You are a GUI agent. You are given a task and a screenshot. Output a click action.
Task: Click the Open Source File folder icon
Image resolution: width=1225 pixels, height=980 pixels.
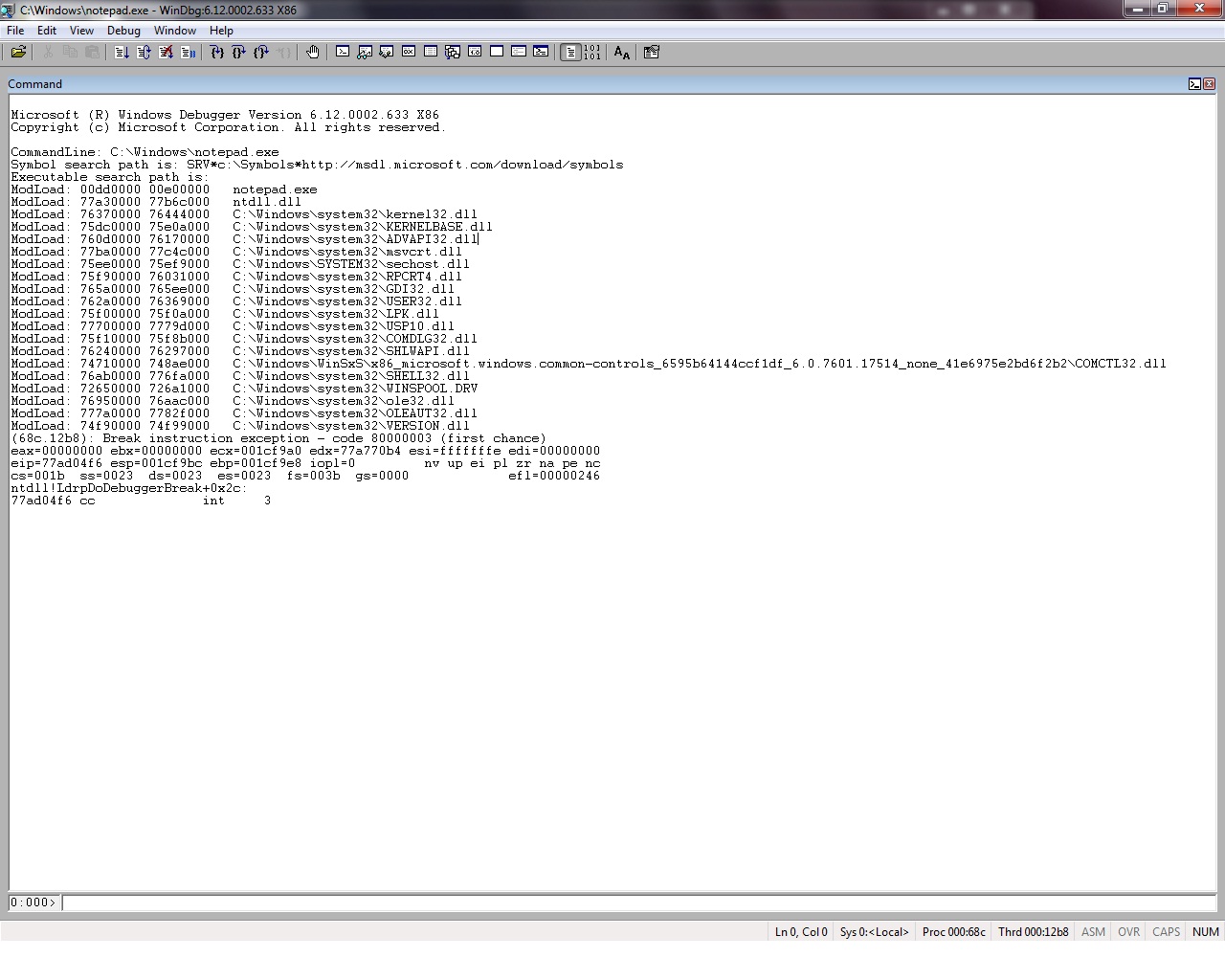(18, 53)
